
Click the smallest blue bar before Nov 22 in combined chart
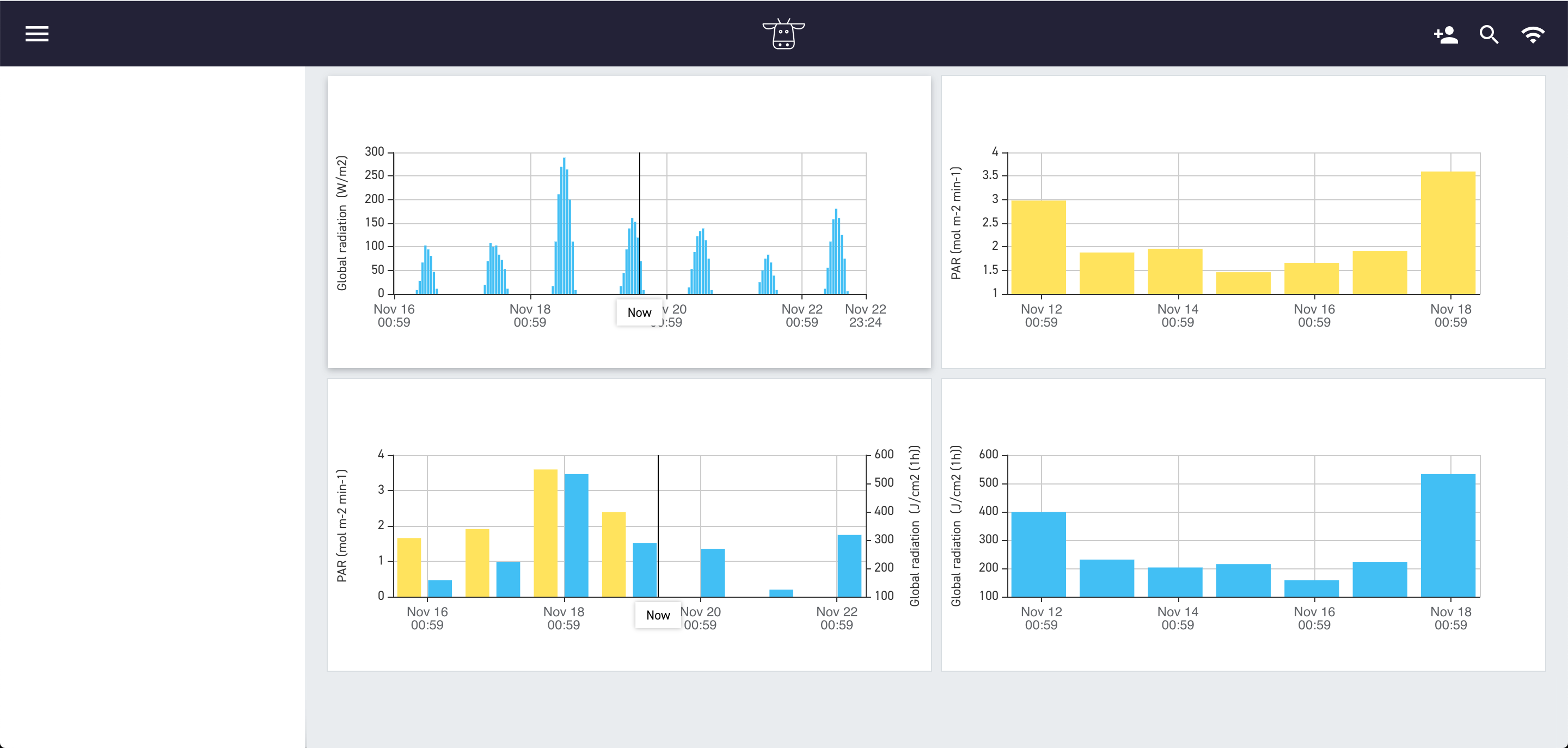tap(782, 593)
